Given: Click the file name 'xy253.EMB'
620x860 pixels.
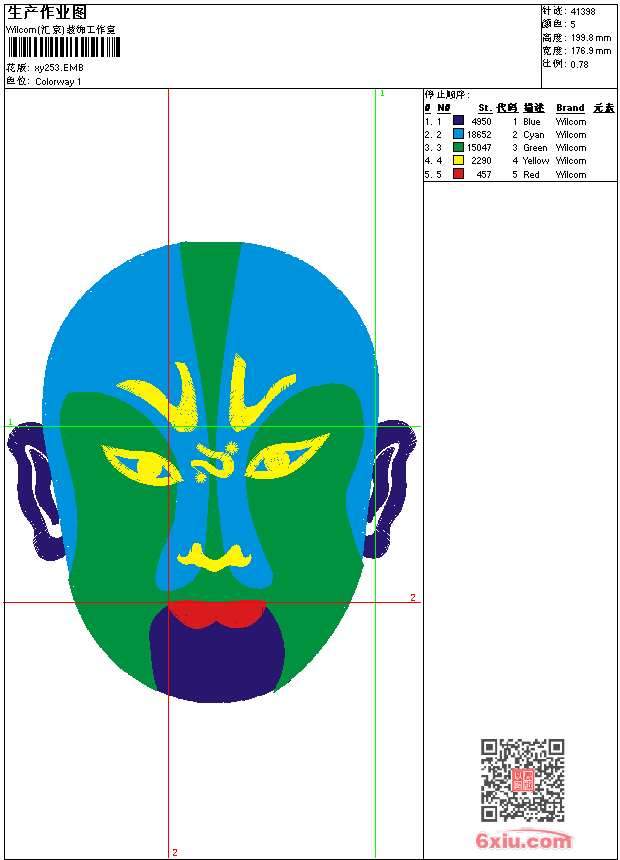Looking at the screenshot, I should pyautogui.click(x=59, y=68).
